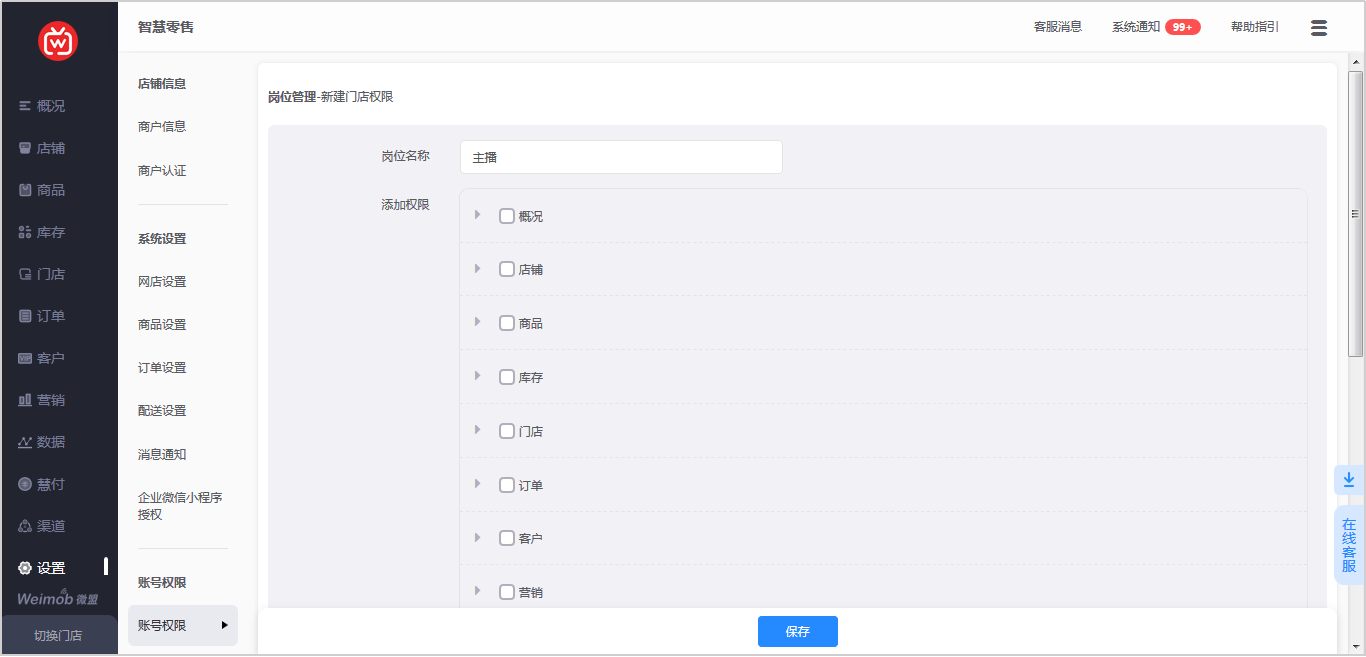Expand the 库存 permission tree arrow

pyautogui.click(x=478, y=376)
